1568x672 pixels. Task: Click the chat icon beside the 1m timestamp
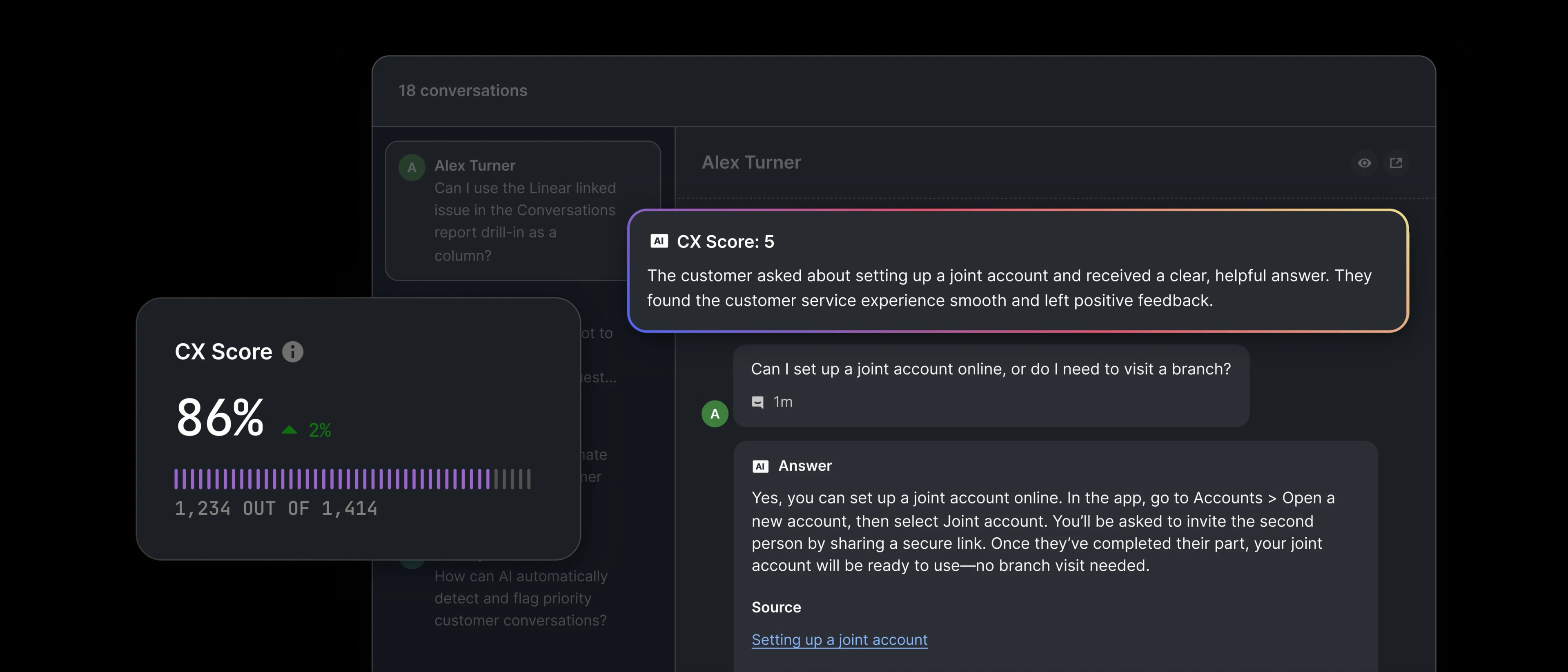point(758,403)
